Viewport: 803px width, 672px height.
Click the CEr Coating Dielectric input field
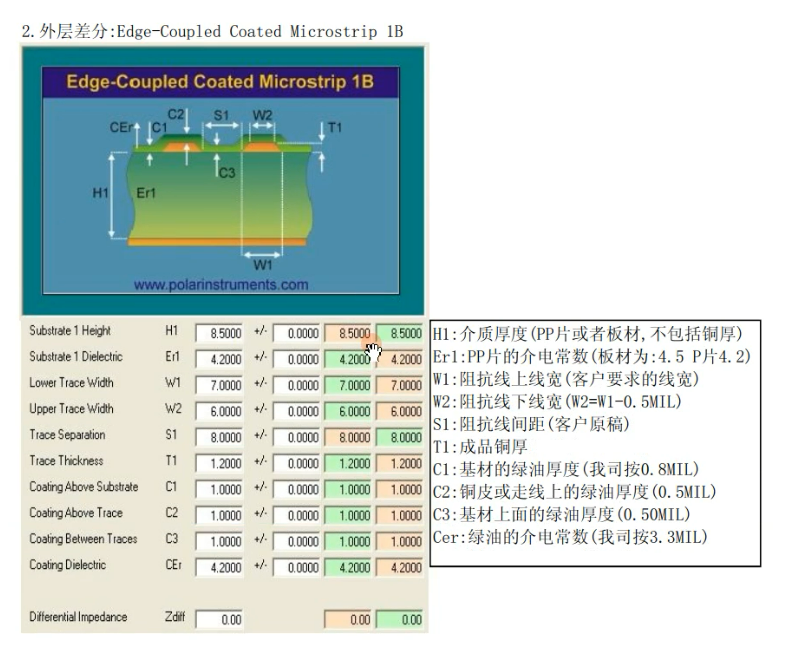(219, 568)
